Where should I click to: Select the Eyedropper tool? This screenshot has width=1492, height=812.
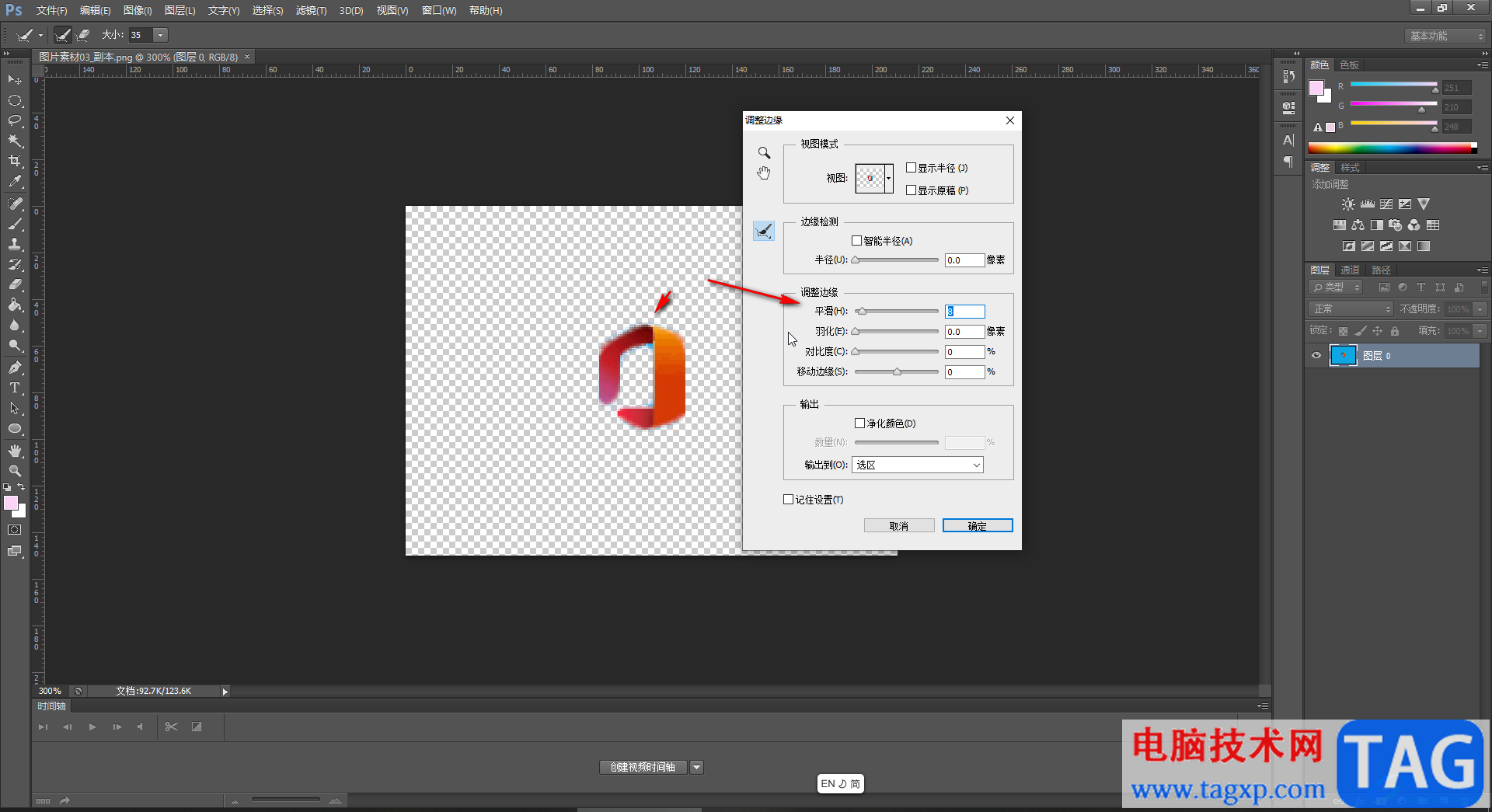(15, 182)
